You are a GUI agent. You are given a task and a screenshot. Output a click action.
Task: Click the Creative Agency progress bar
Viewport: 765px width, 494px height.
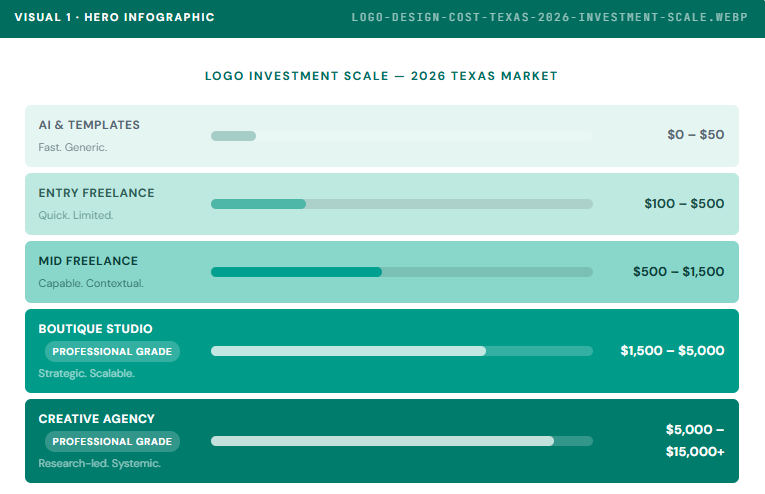pos(401,441)
